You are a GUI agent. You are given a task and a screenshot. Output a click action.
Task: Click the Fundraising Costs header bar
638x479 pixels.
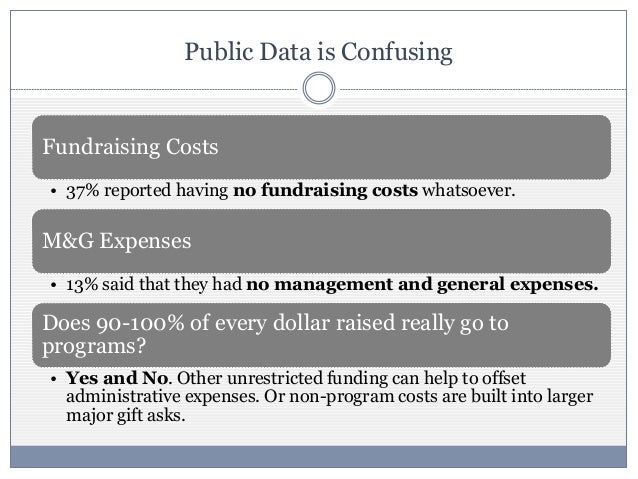coord(319,146)
